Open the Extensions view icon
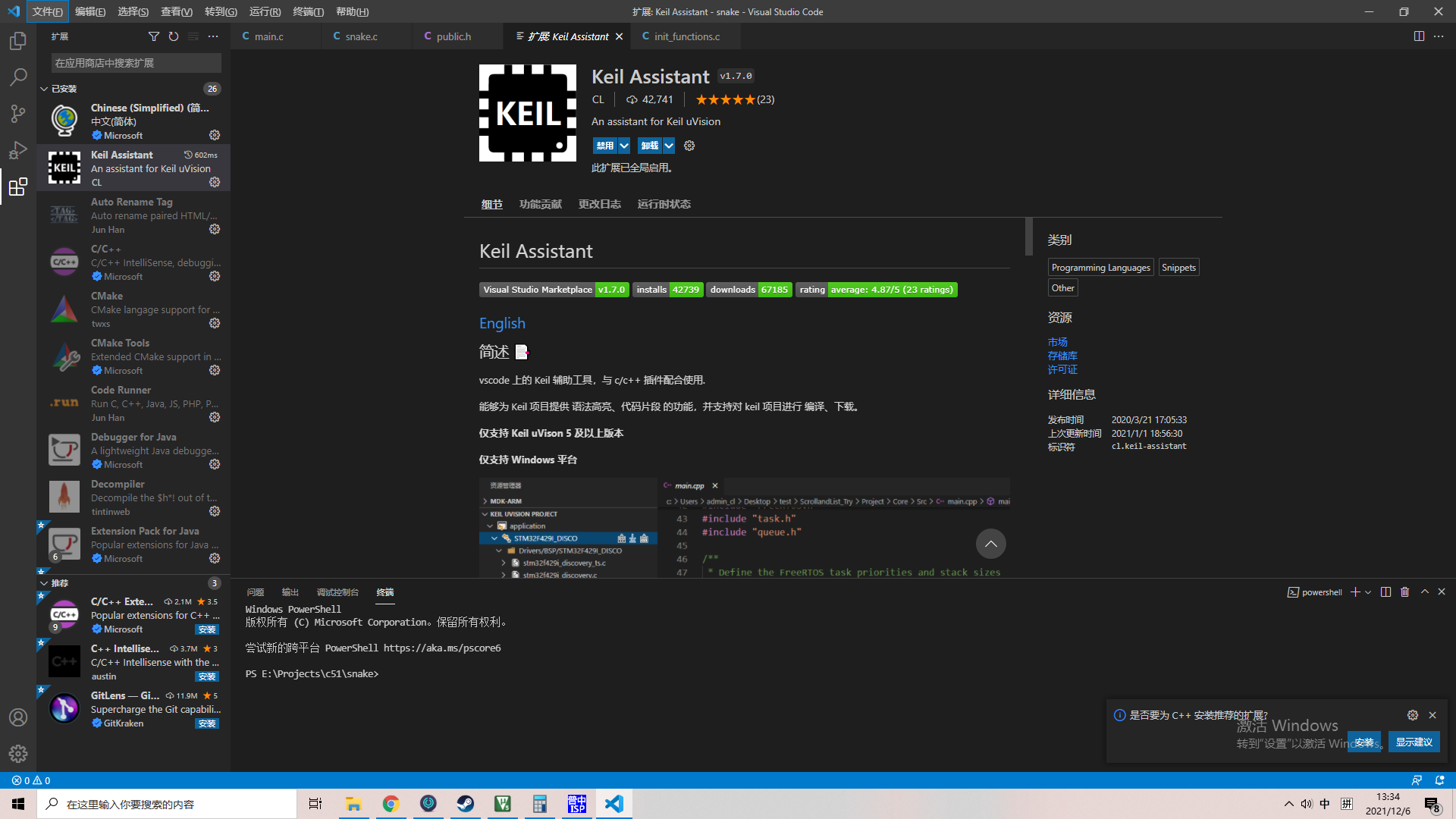This screenshot has height=819, width=1456. (x=18, y=187)
